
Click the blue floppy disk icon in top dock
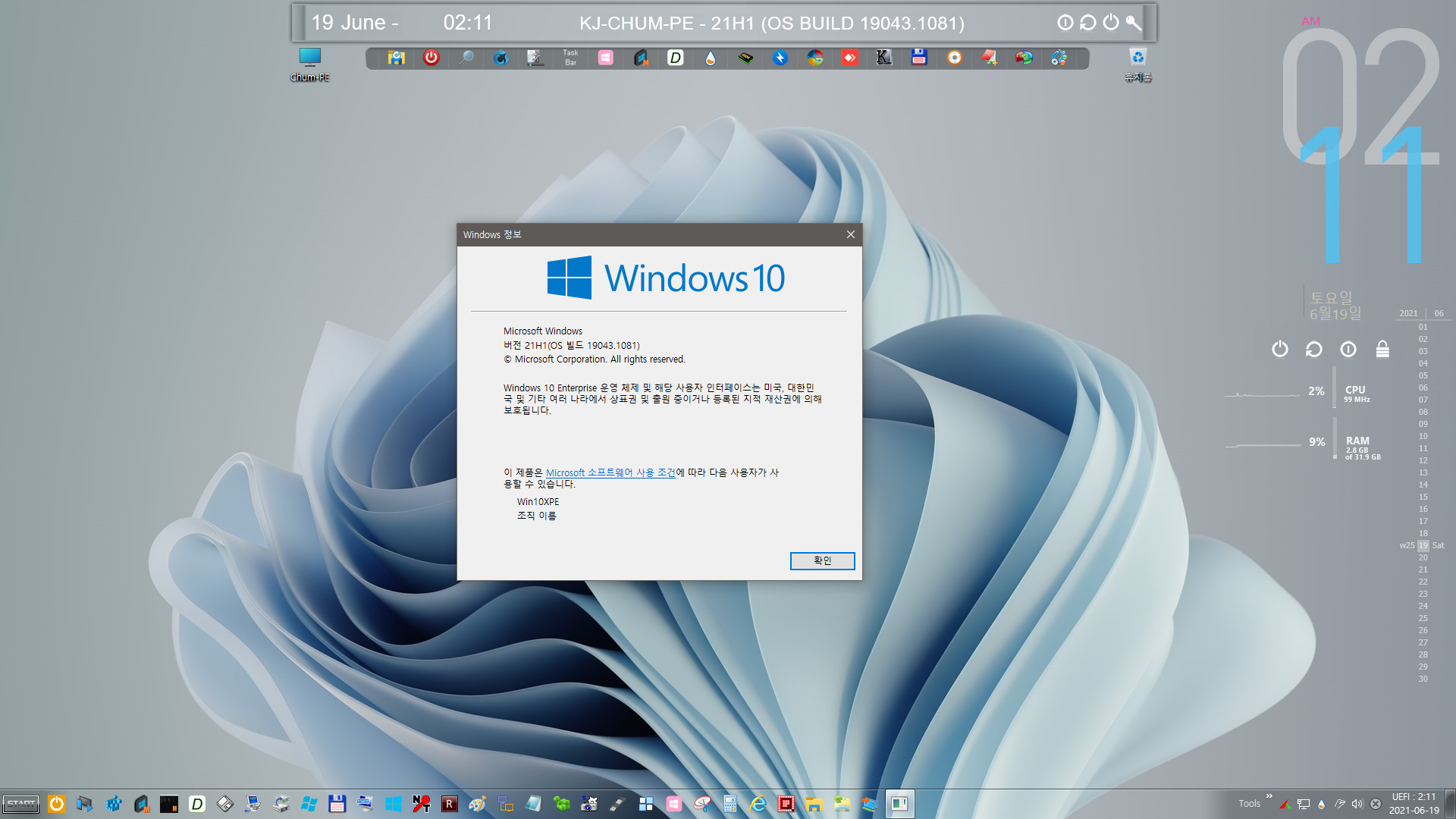919,58
